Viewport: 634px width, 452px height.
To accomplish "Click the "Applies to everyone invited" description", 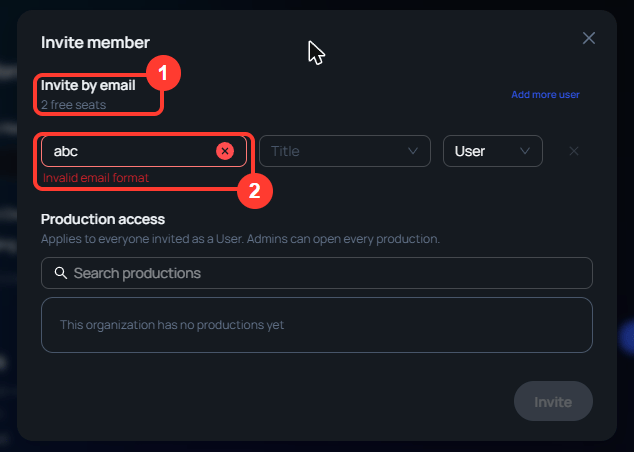I will point(240,239).
